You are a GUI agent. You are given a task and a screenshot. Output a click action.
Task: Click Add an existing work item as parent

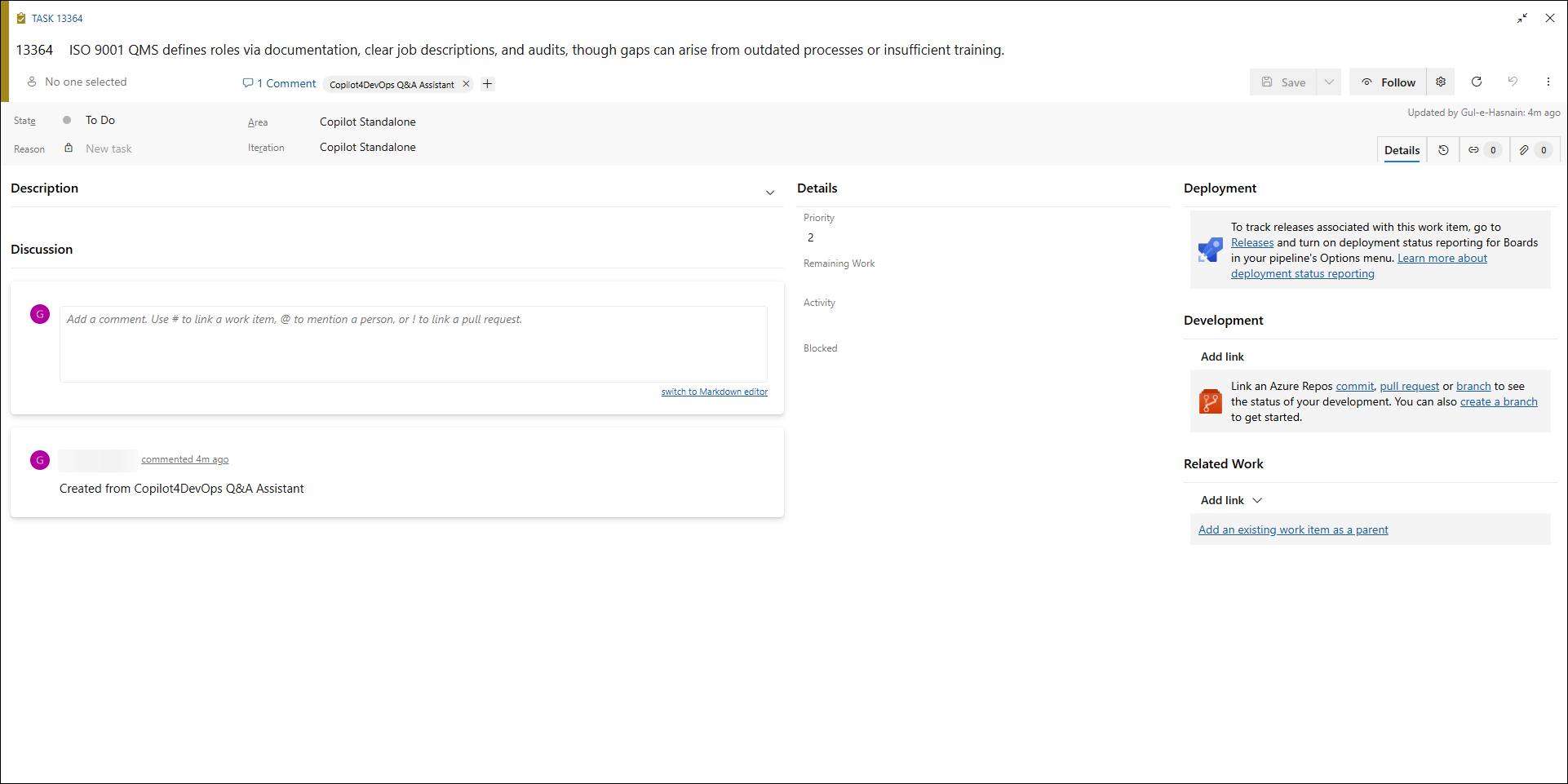[1293, 530]
